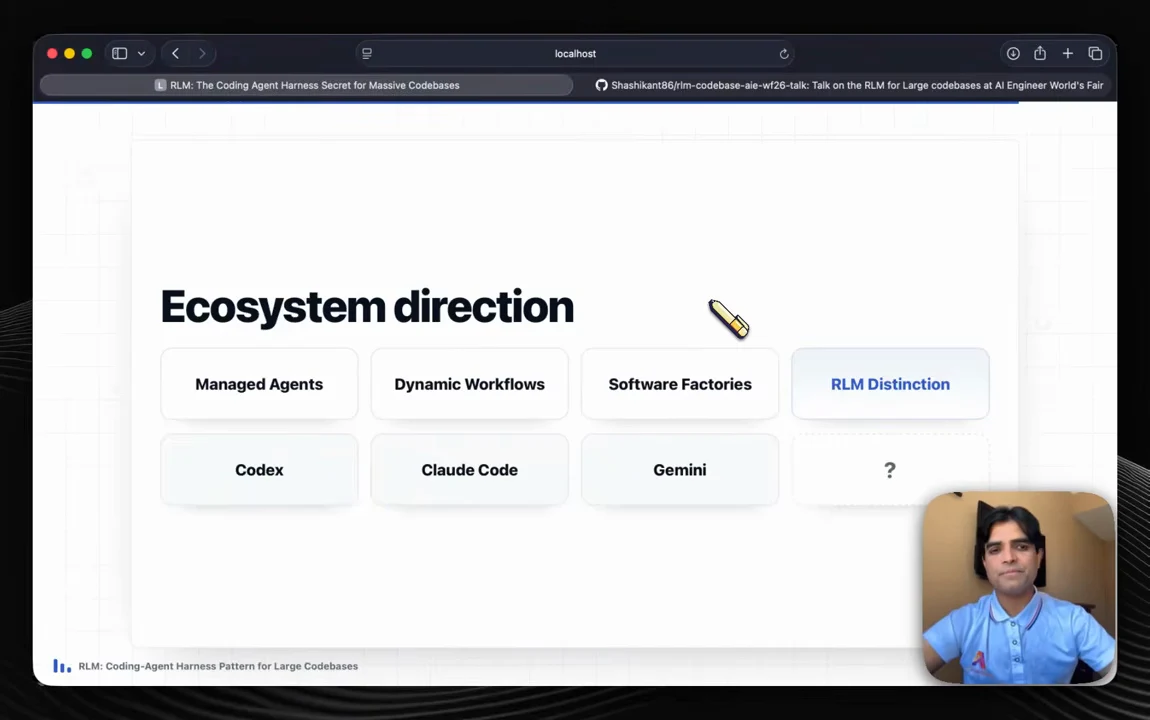
Task: Add a new tab with plus icon
Action: pyautogui.click(x=1068, y=54)
